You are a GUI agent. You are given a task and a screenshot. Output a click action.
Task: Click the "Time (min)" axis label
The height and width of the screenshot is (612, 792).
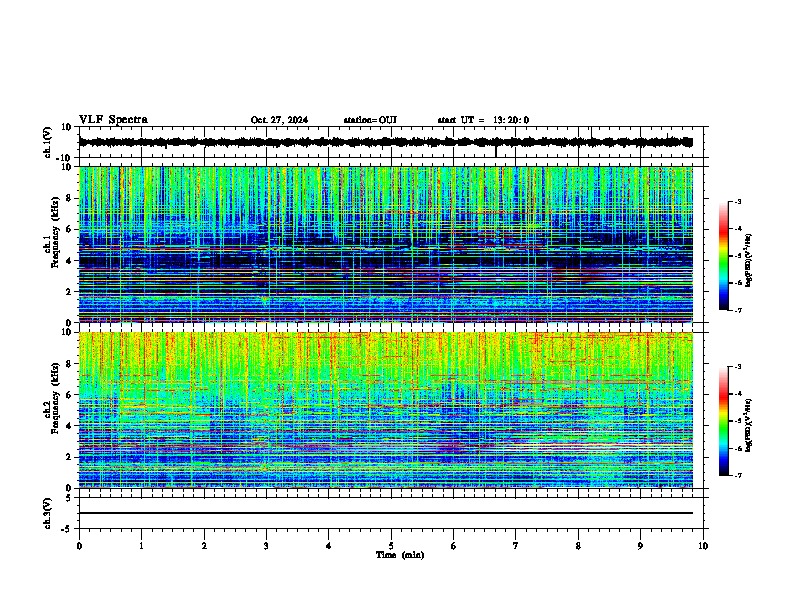[400, 555]
